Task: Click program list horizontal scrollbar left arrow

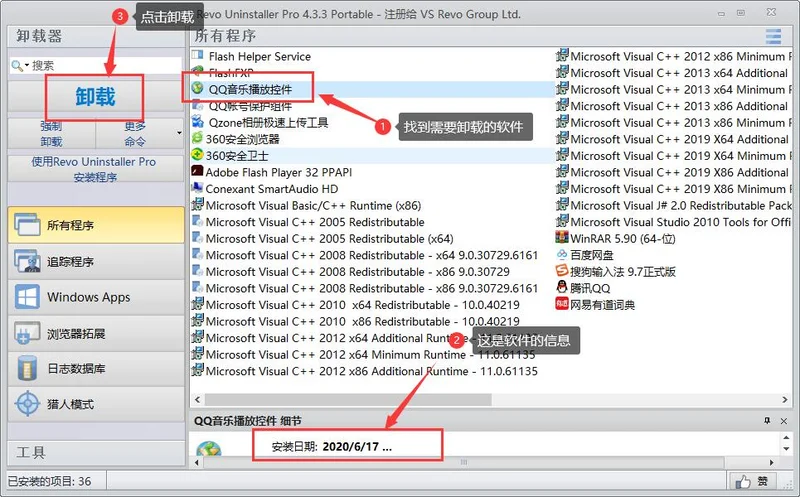Action: [197, 400]
